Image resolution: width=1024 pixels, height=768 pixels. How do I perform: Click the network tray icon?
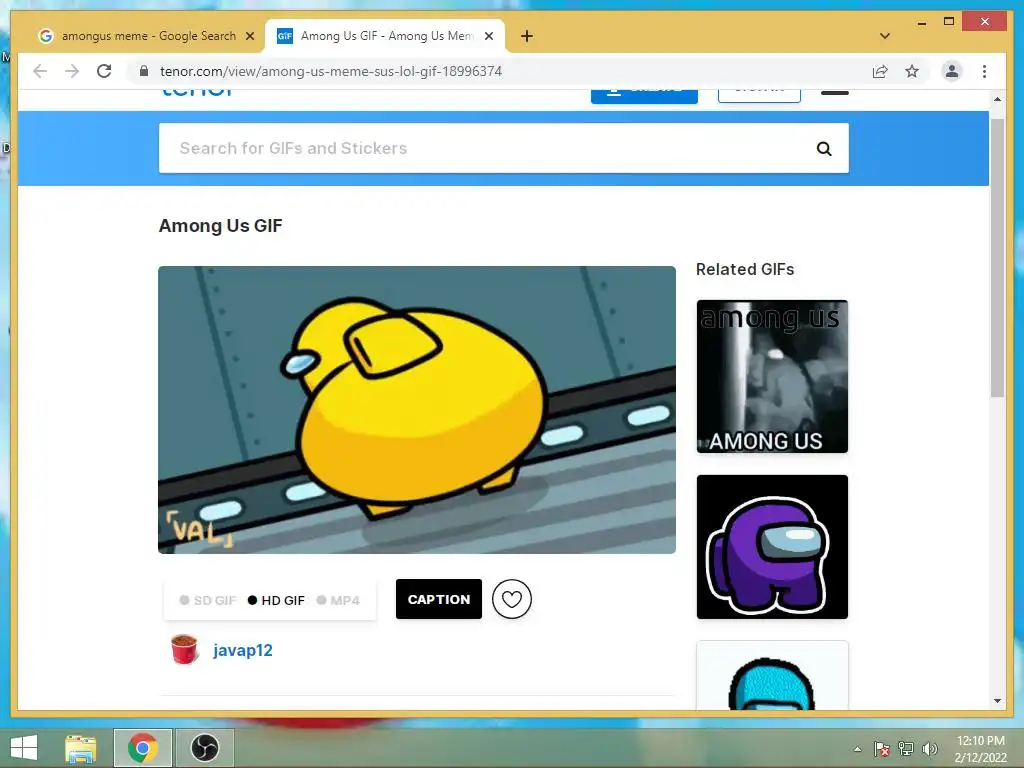tap(906, 749)
